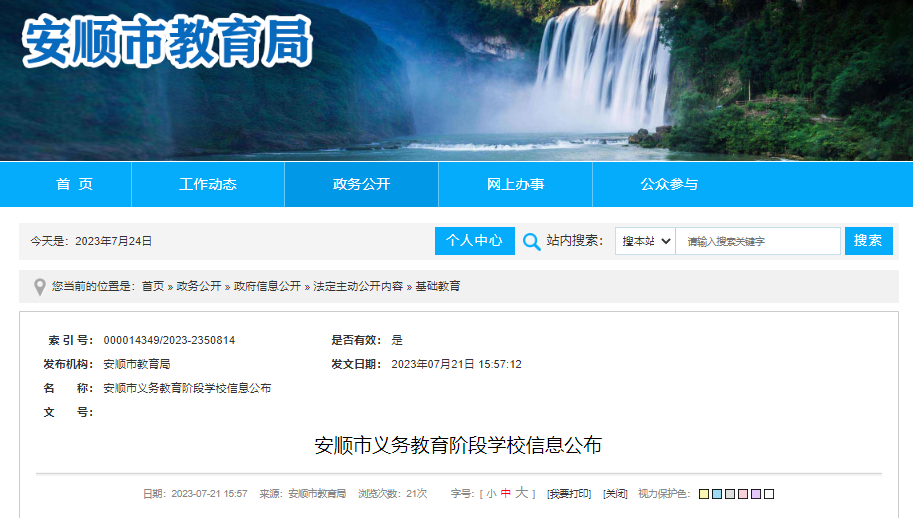Screen dimensions: 913x518
Task: Click the search keyword input field
Action: coord(758,241)
